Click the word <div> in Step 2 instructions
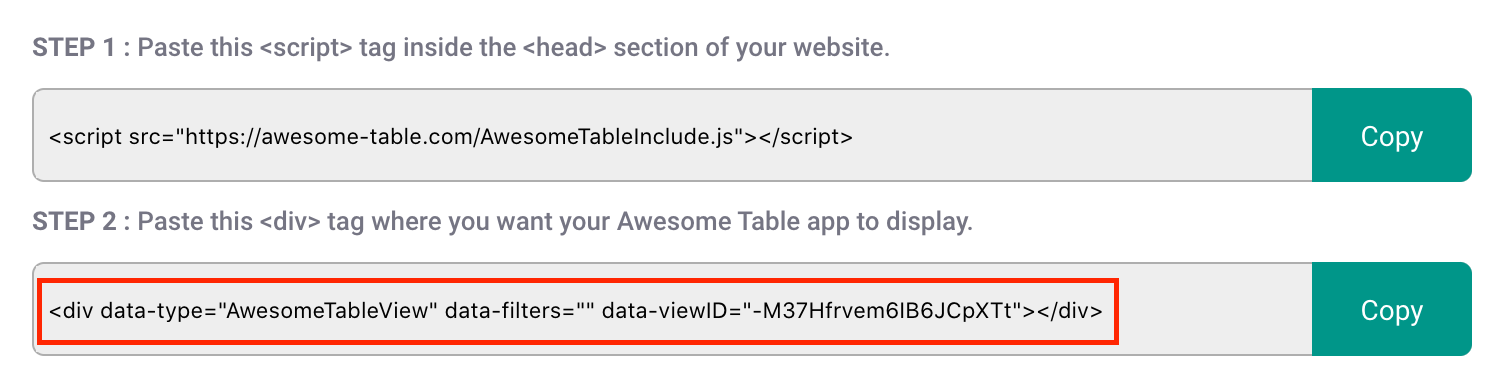 pyautogui.click(x=295, y=222)
